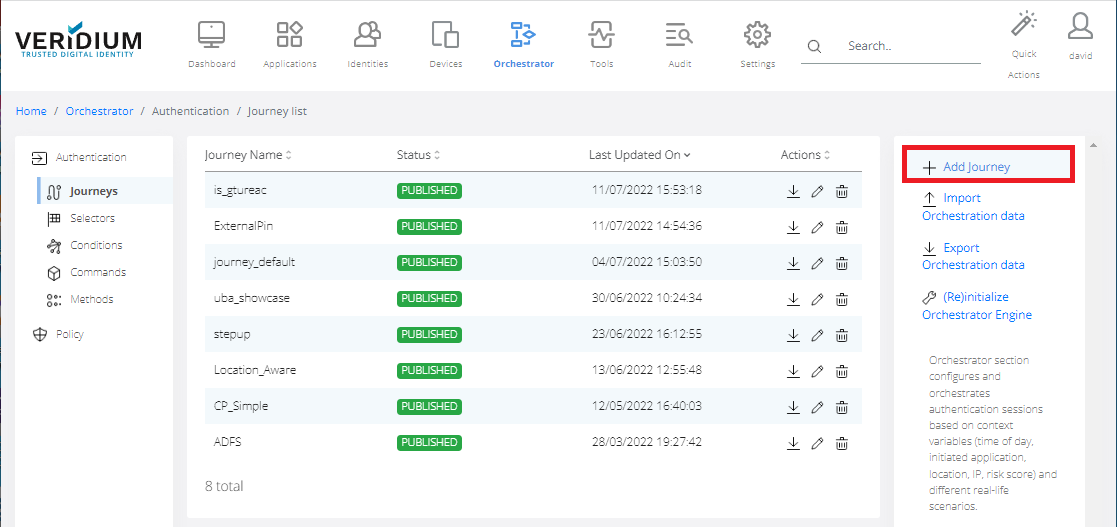Sort by Last Updated On column
Image resolution: width=1117 pixels, height=527 pixels.
click(x=639, y=155)
